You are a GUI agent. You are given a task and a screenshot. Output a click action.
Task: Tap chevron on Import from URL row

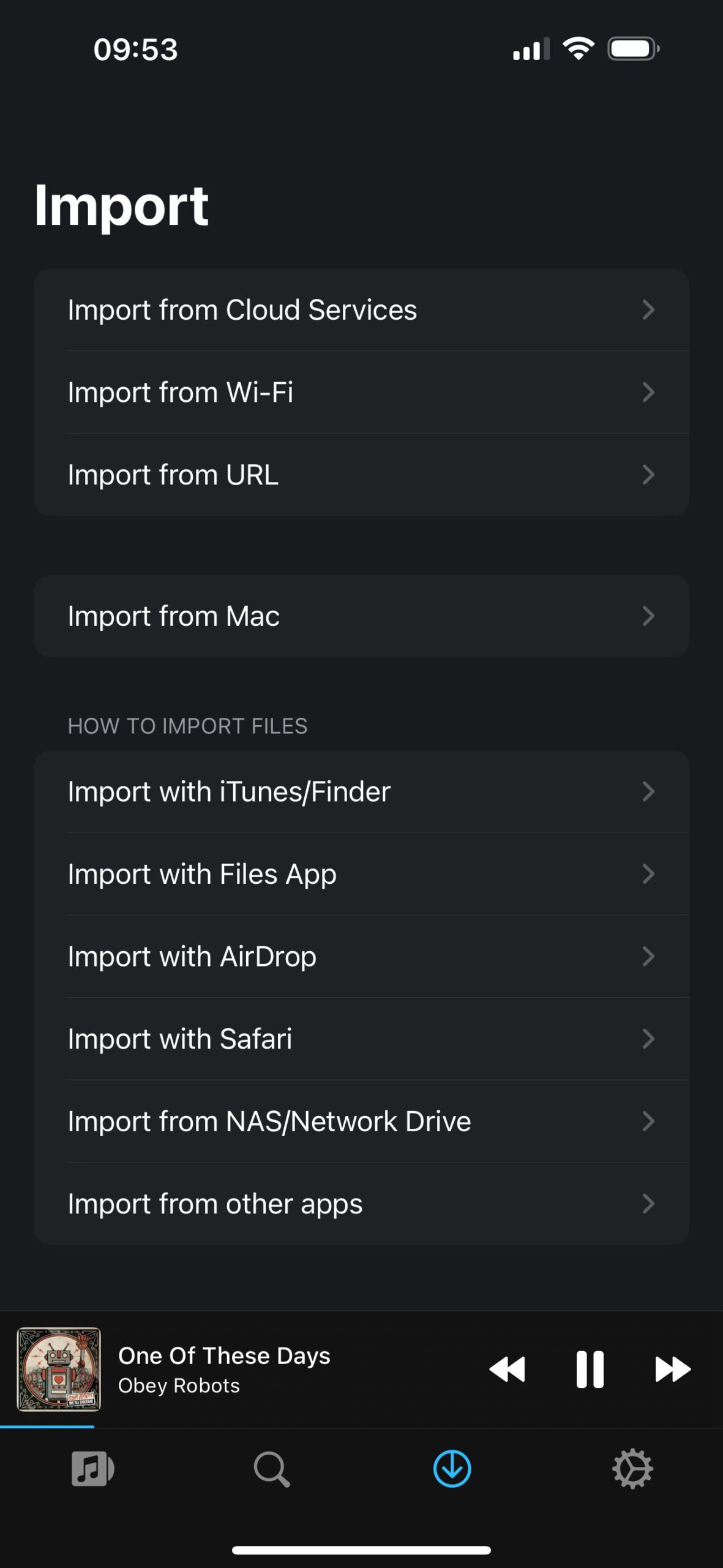(648, 475)
